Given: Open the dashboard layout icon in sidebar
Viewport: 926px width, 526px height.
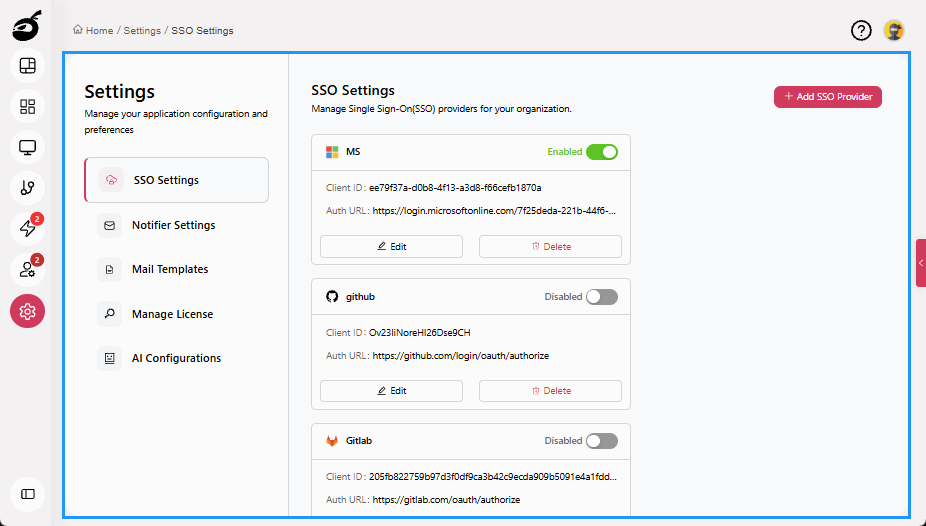Looking at the screenshot, I should (27, 66).
